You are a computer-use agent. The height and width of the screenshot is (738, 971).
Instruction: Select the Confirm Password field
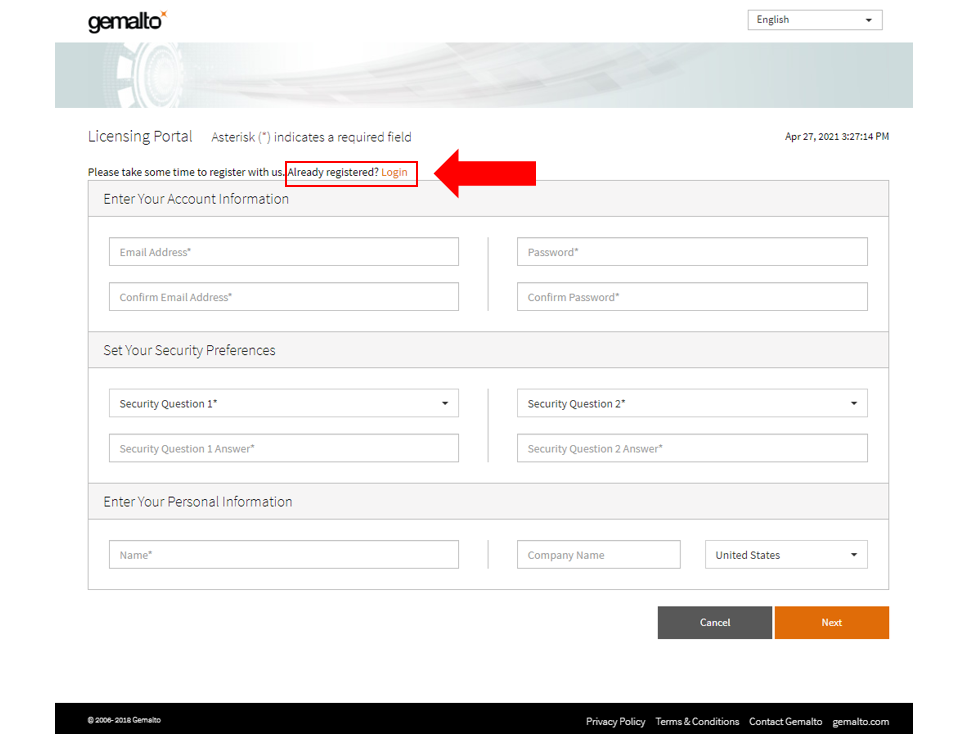click(691, 297)
